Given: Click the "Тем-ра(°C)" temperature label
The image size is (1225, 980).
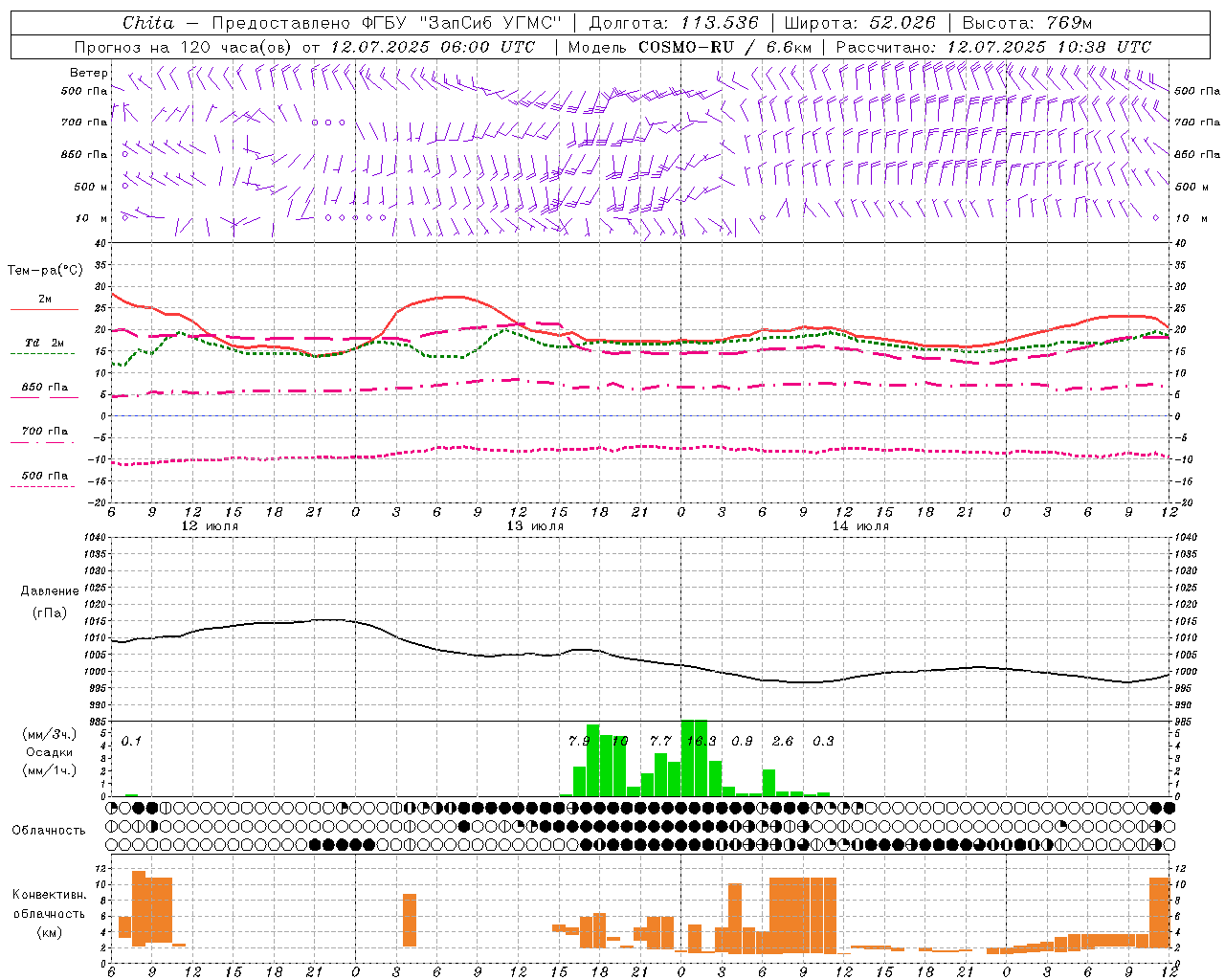Looking at the screenshot, I should (45, 271).
